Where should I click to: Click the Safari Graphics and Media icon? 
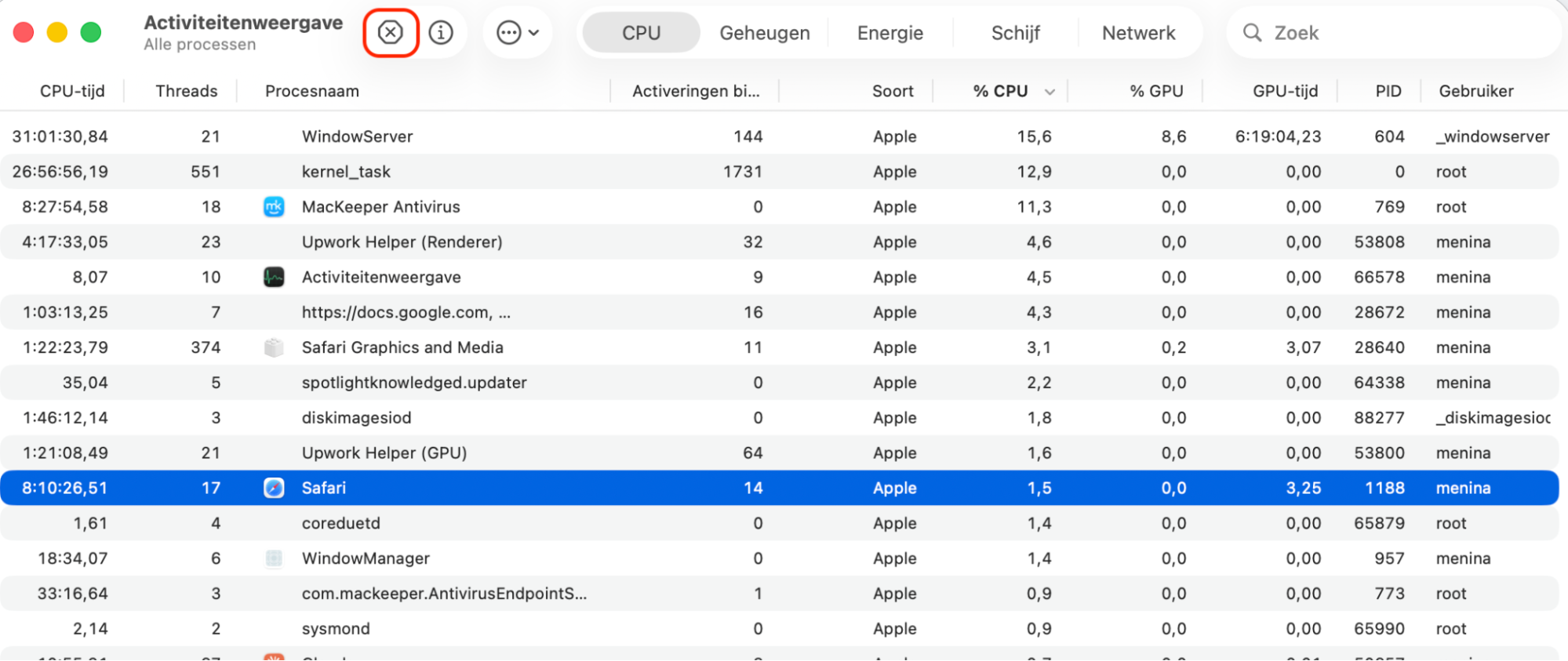pyautogui.click(x=274, y=347)
